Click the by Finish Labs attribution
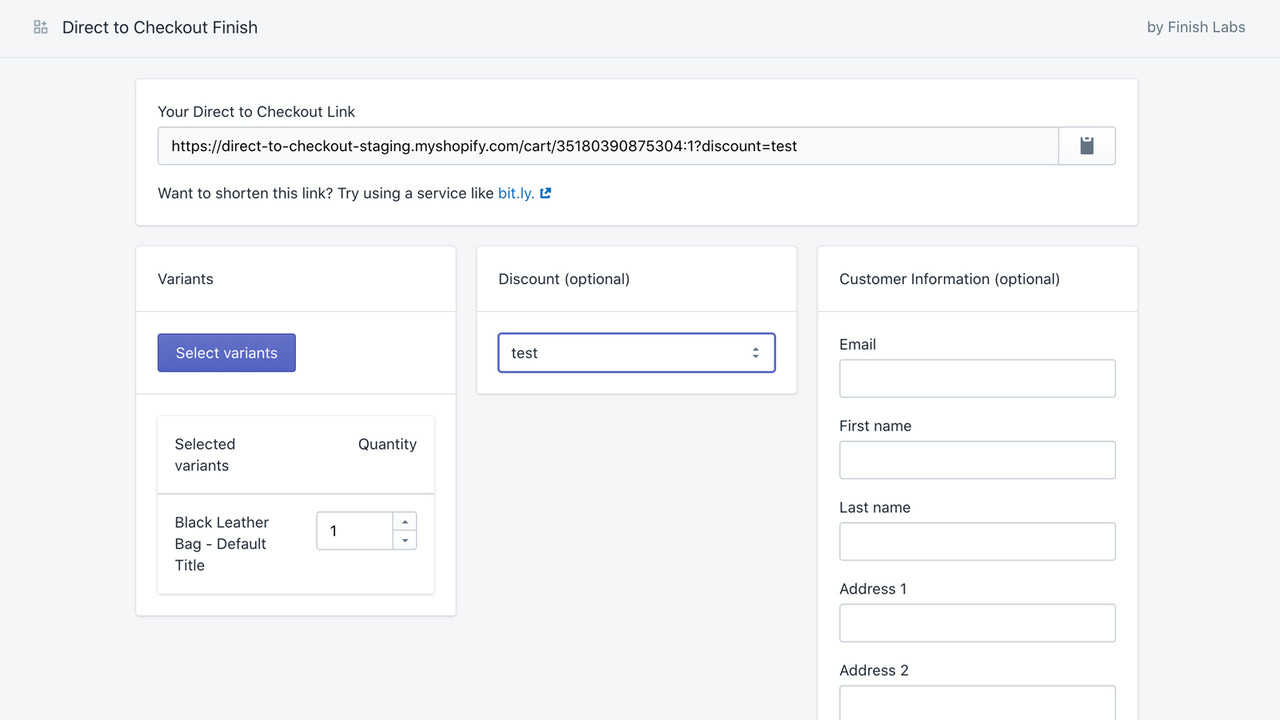 pyautogui.click(x=1196, y=27)
